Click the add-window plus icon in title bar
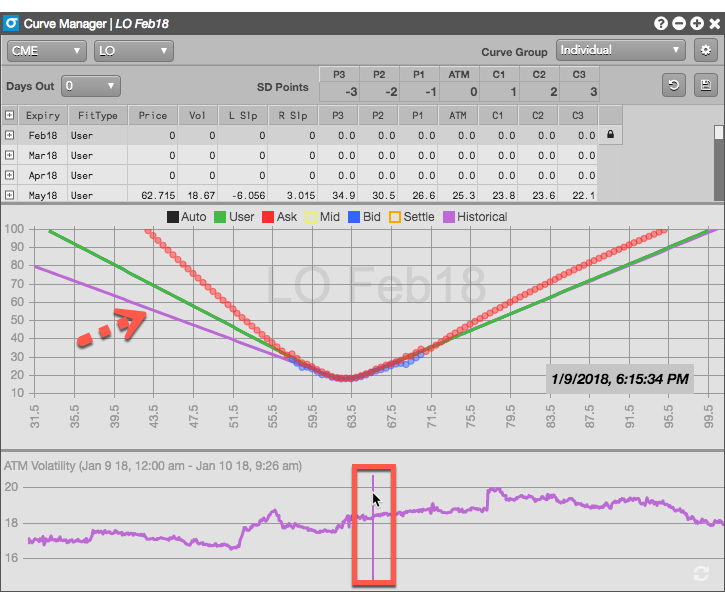725x603 pixels. click(696, 22)
